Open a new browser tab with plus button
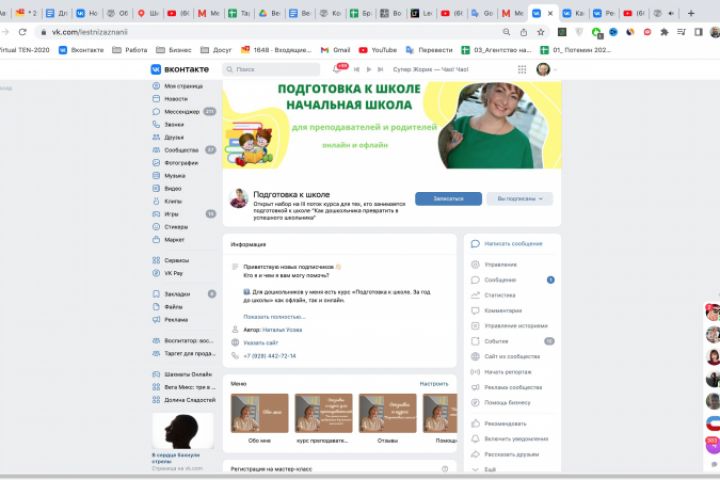 691,13
